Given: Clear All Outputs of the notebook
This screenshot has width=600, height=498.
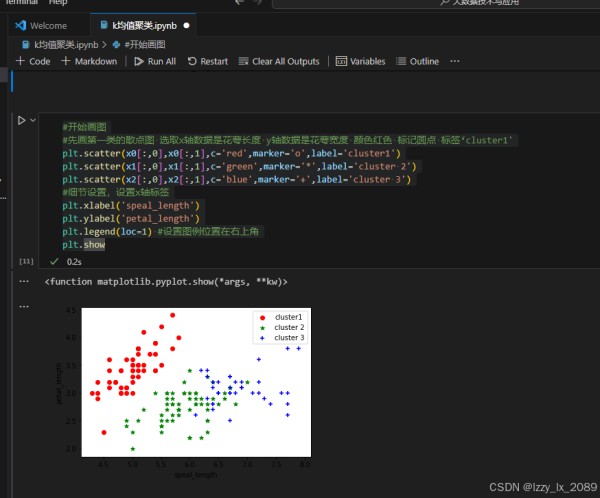Looking at the screenshot, I should [279, 61].
